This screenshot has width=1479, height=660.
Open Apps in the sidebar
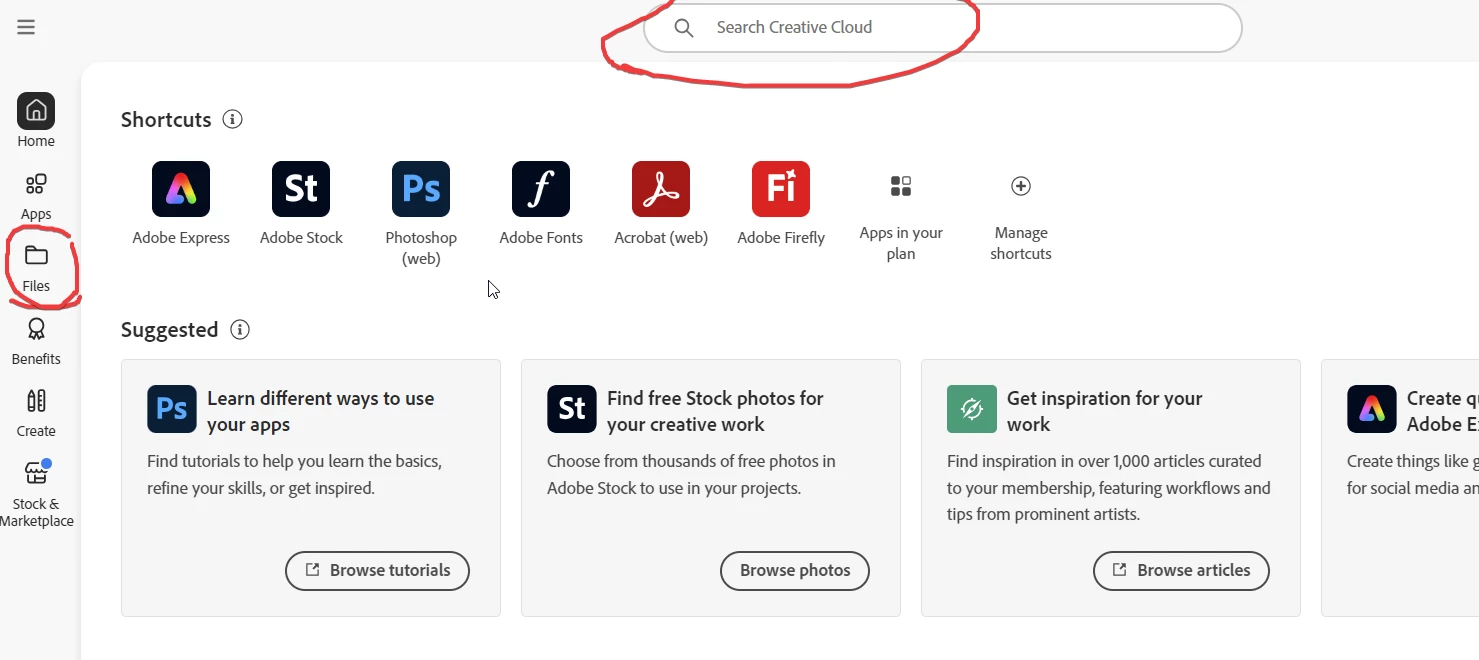(36, 197)
